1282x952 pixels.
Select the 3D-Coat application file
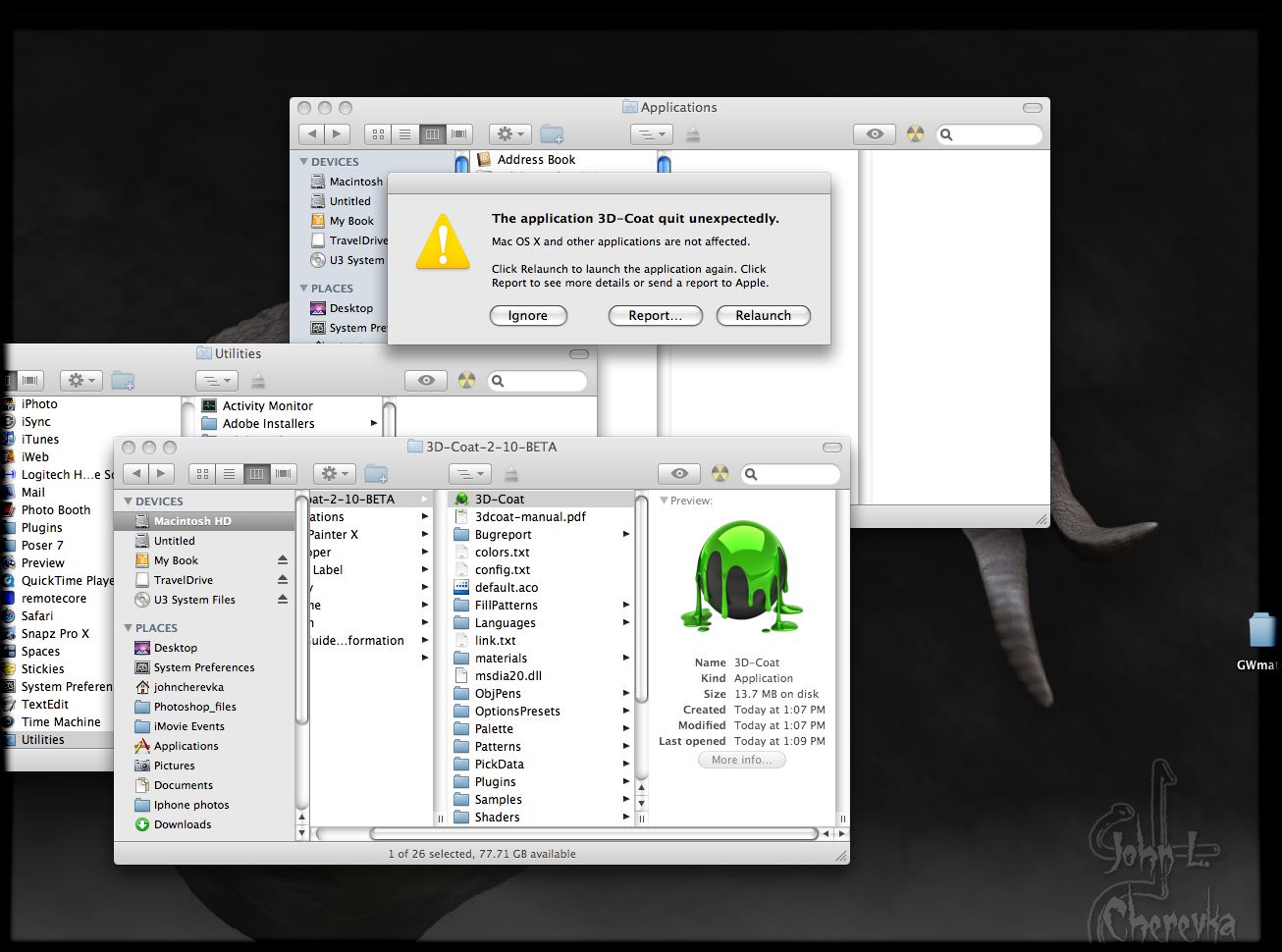[541, 500]
